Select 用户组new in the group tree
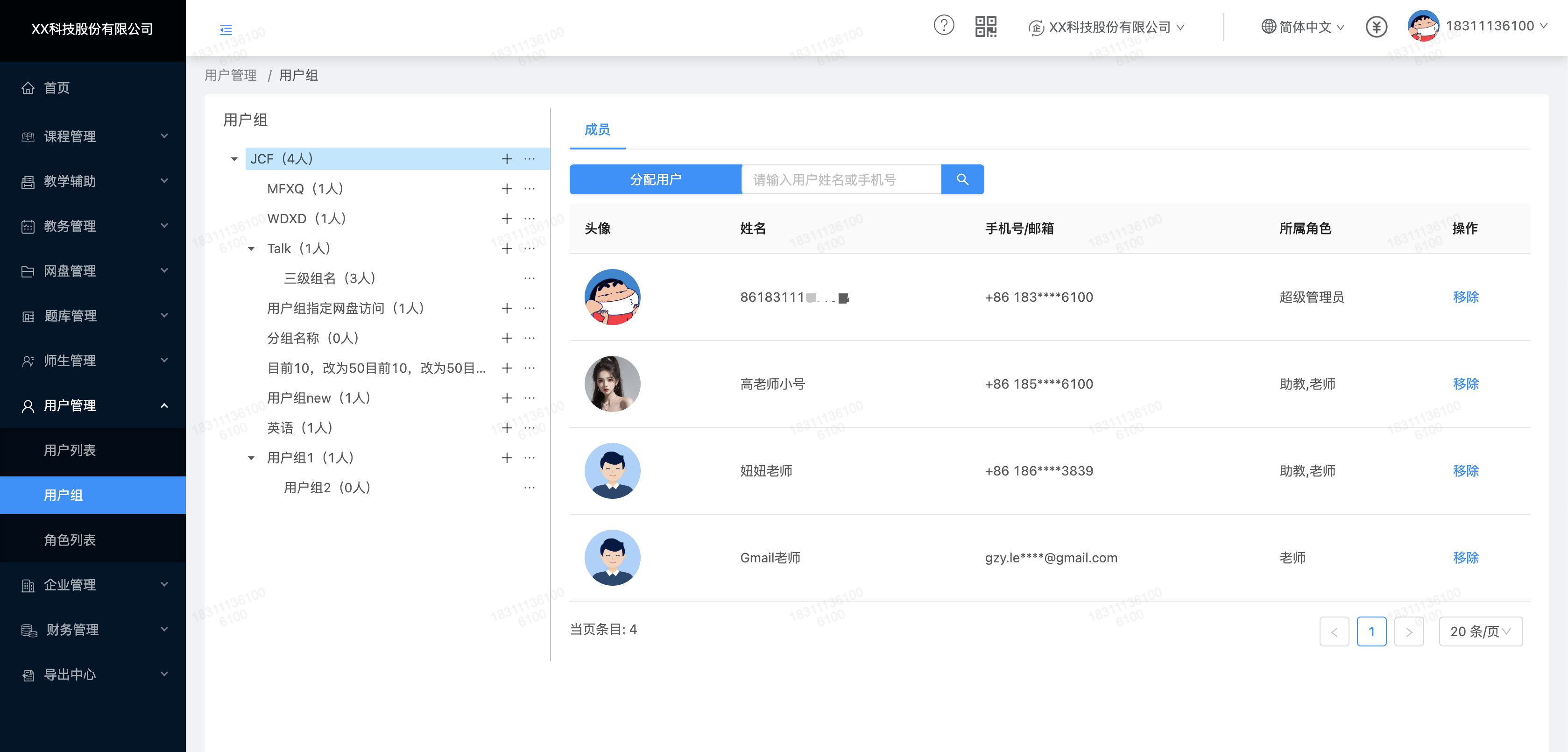1568x752 pixels. click(x=318, y=398)
